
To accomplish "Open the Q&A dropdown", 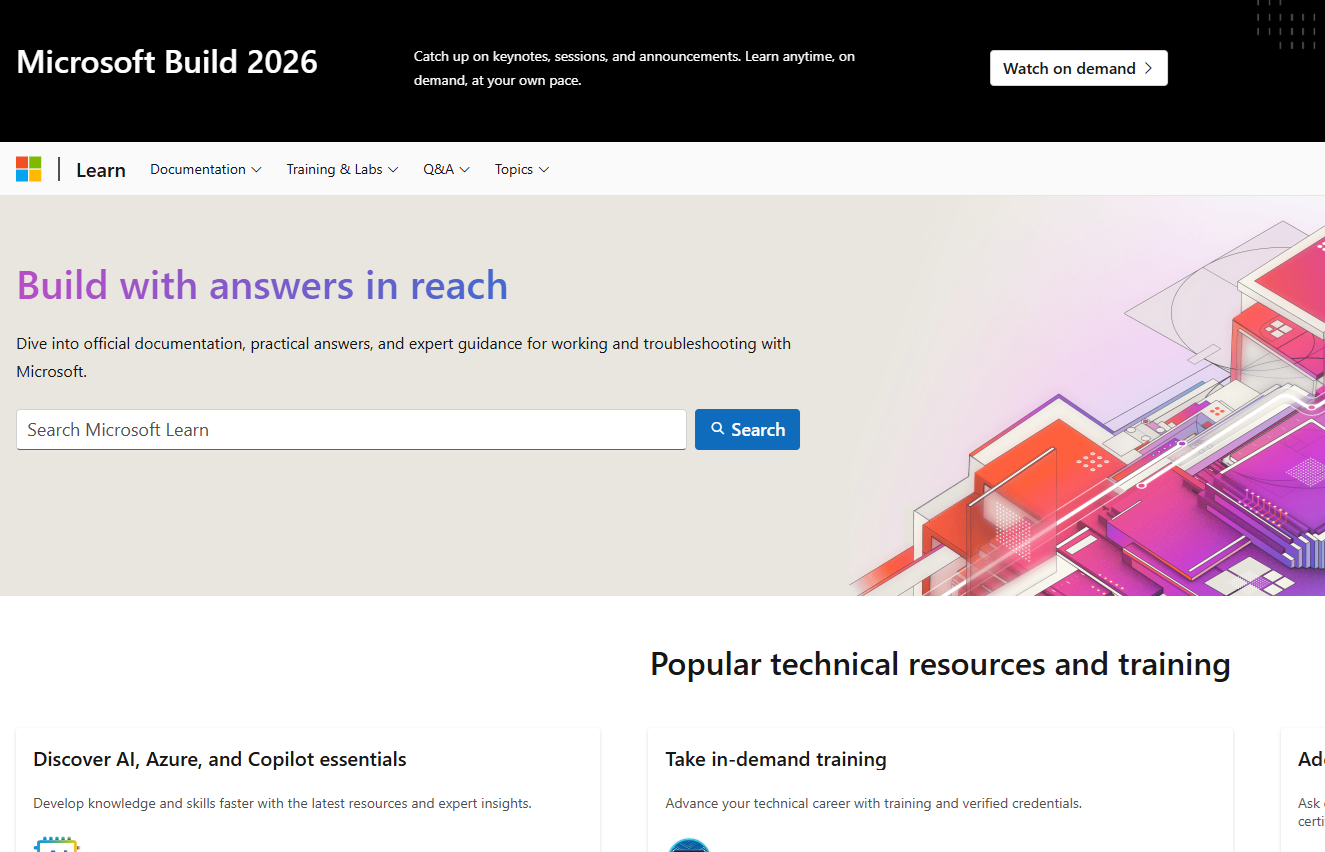I will tap(446, 169).
